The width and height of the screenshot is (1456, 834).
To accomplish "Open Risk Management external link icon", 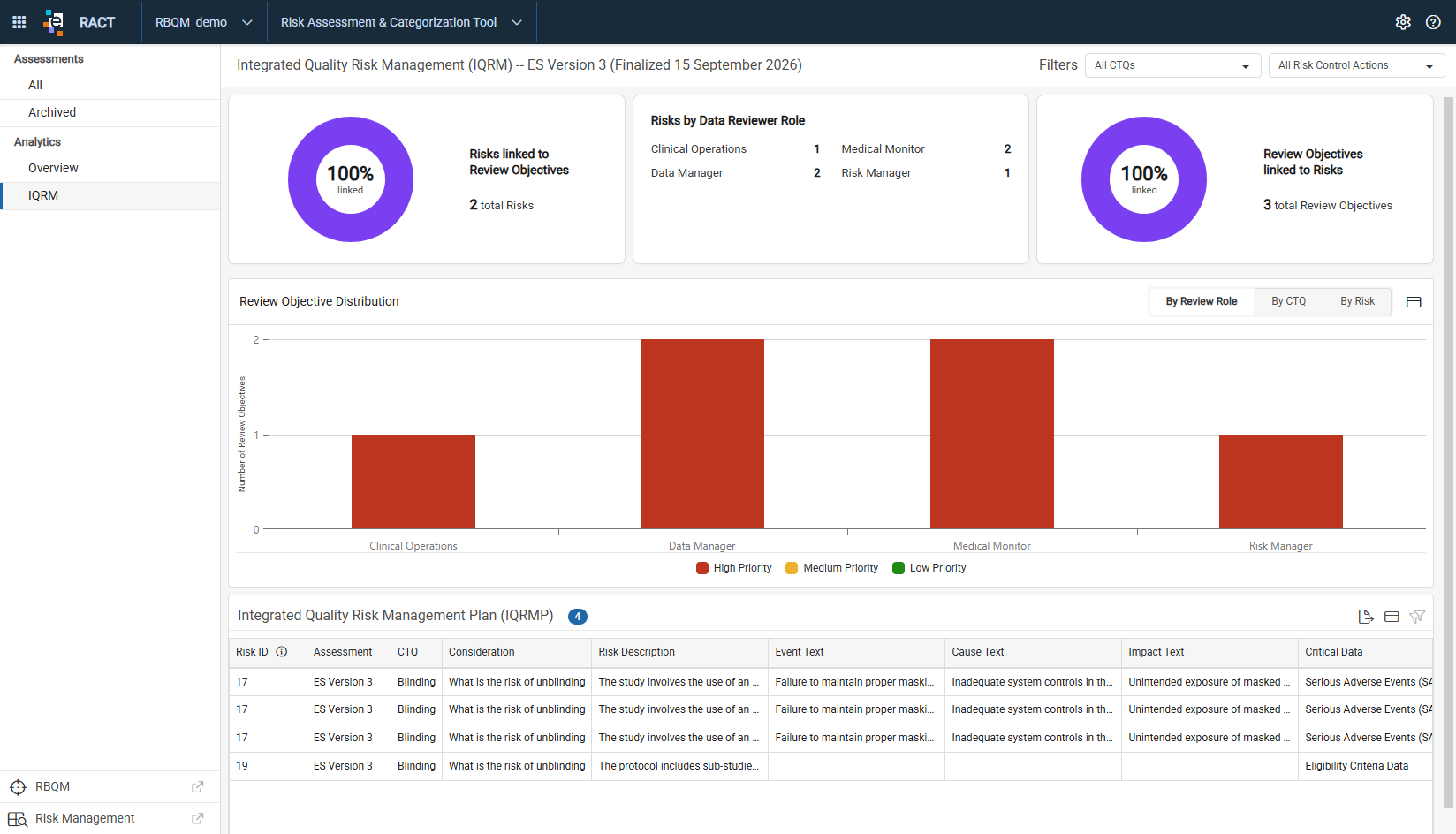I will tap(198, 819).
